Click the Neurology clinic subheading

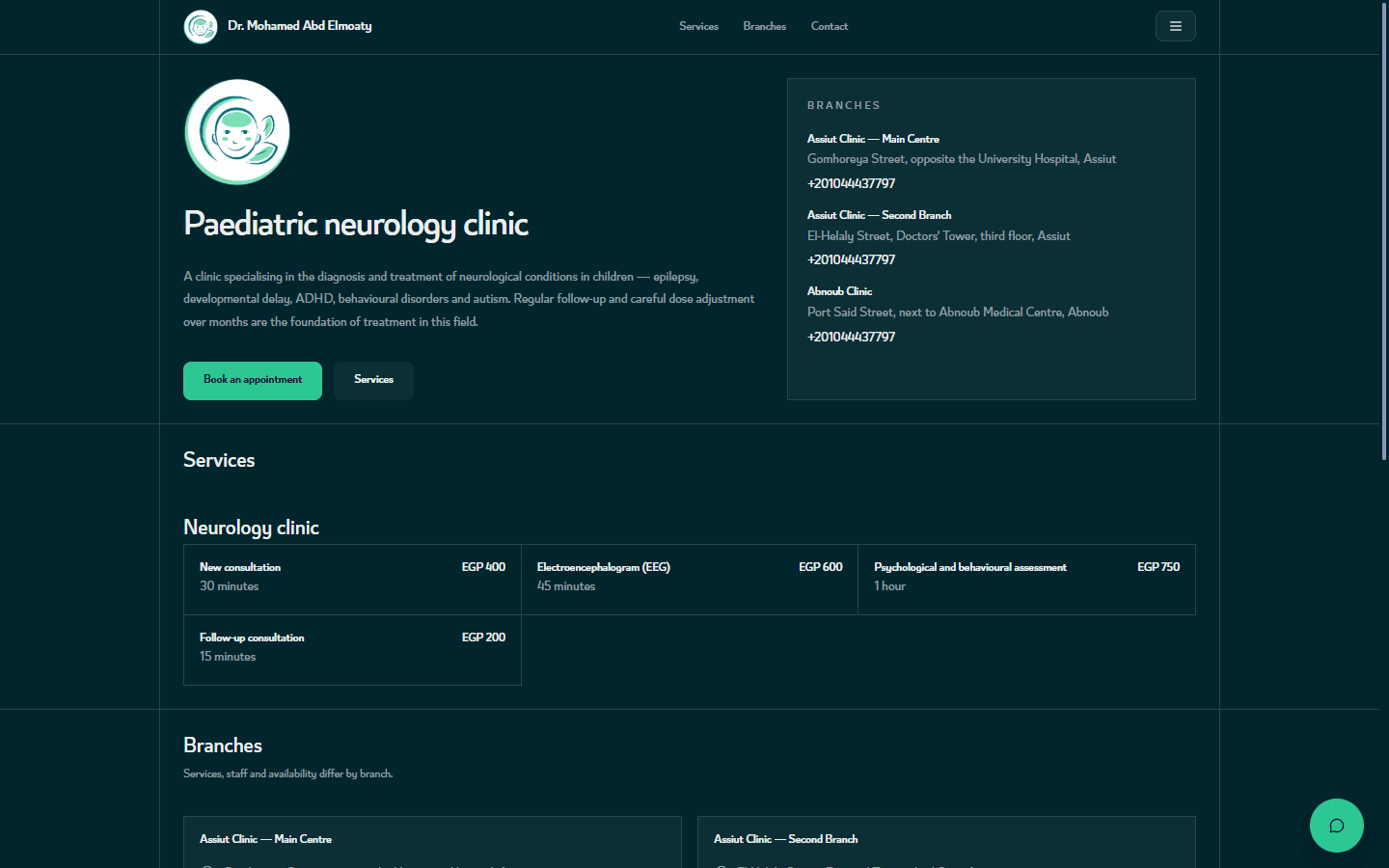point(251,528)
